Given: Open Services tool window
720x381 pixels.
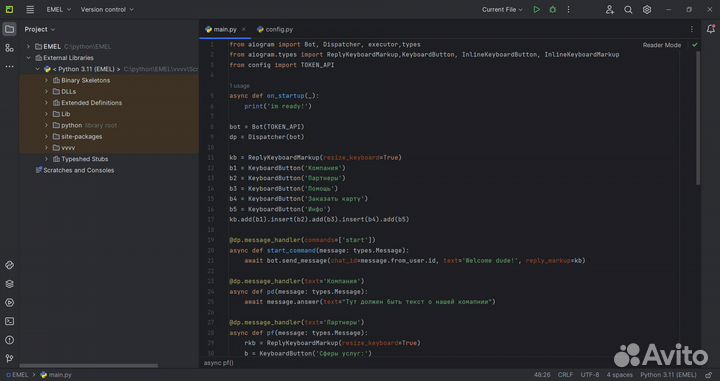Looking at the screenshot, I should [9, 303].
